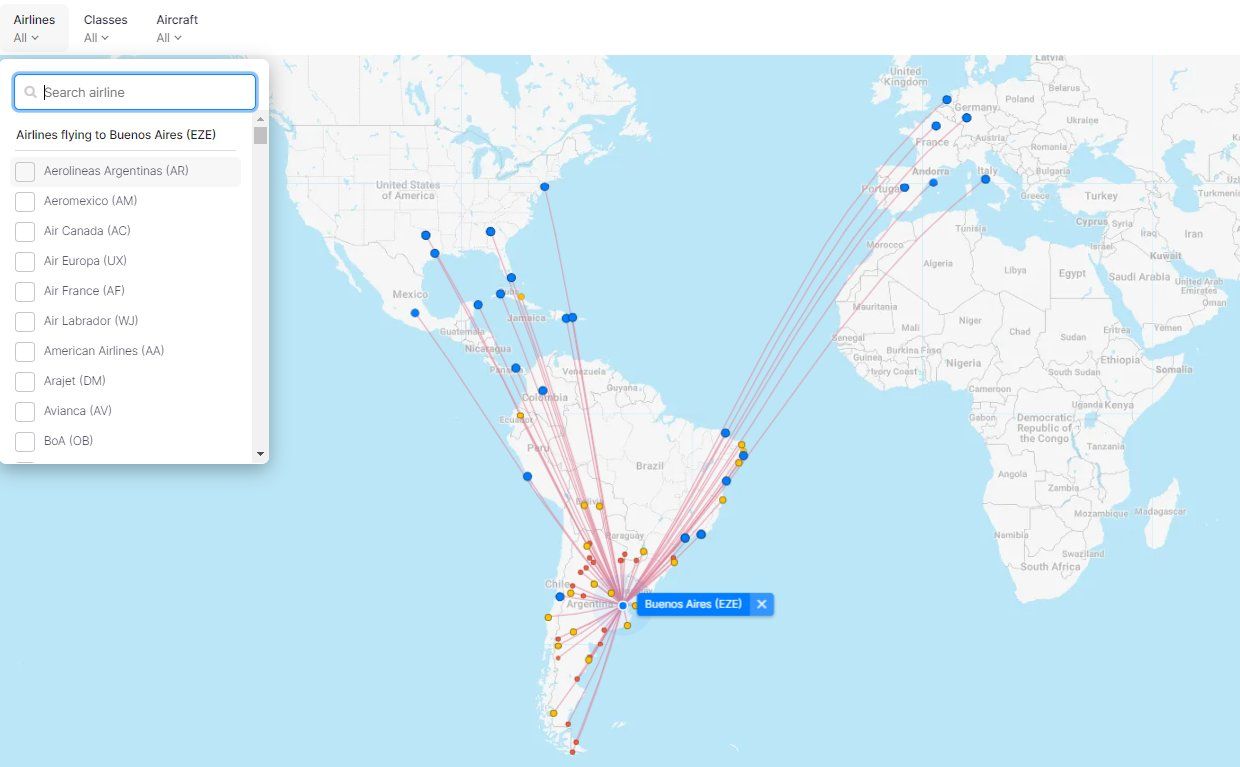Click the Buenos Aires (EZE) label
The height and width of the screenshot is (767, 1240).
pos(693,604)
